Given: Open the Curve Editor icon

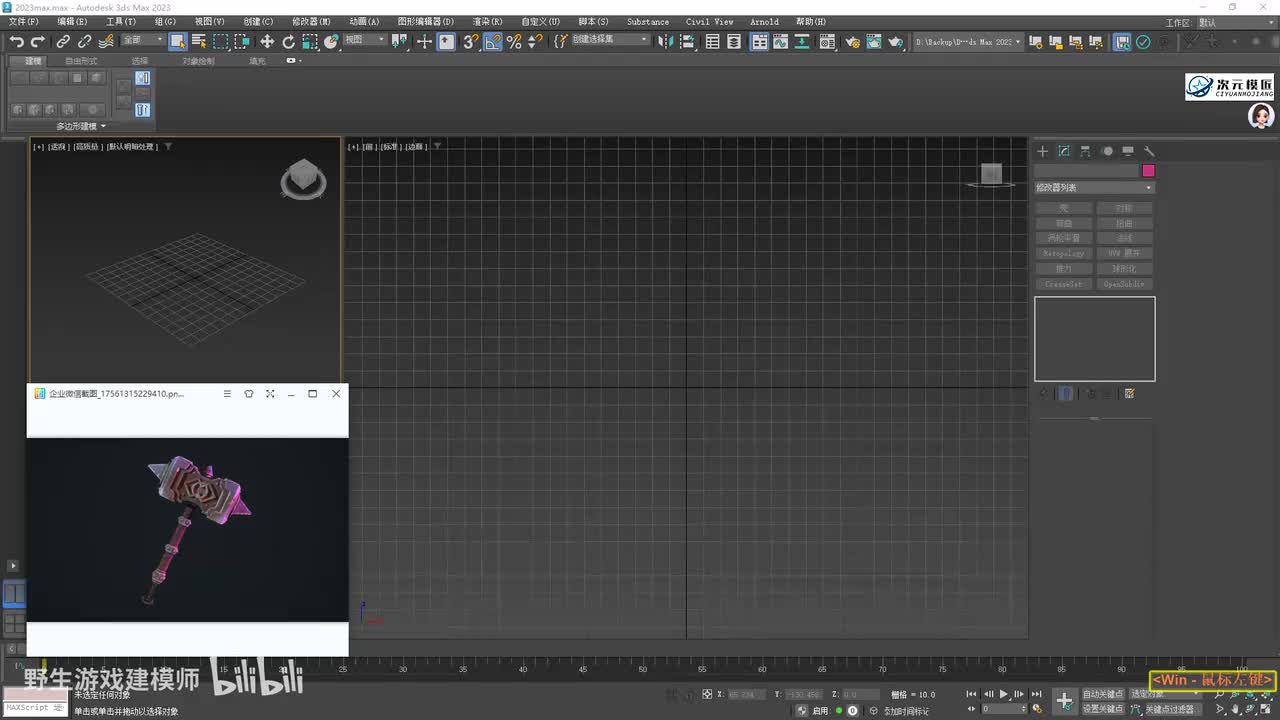Looking at the screenshot, I should [x=781, y=42].
